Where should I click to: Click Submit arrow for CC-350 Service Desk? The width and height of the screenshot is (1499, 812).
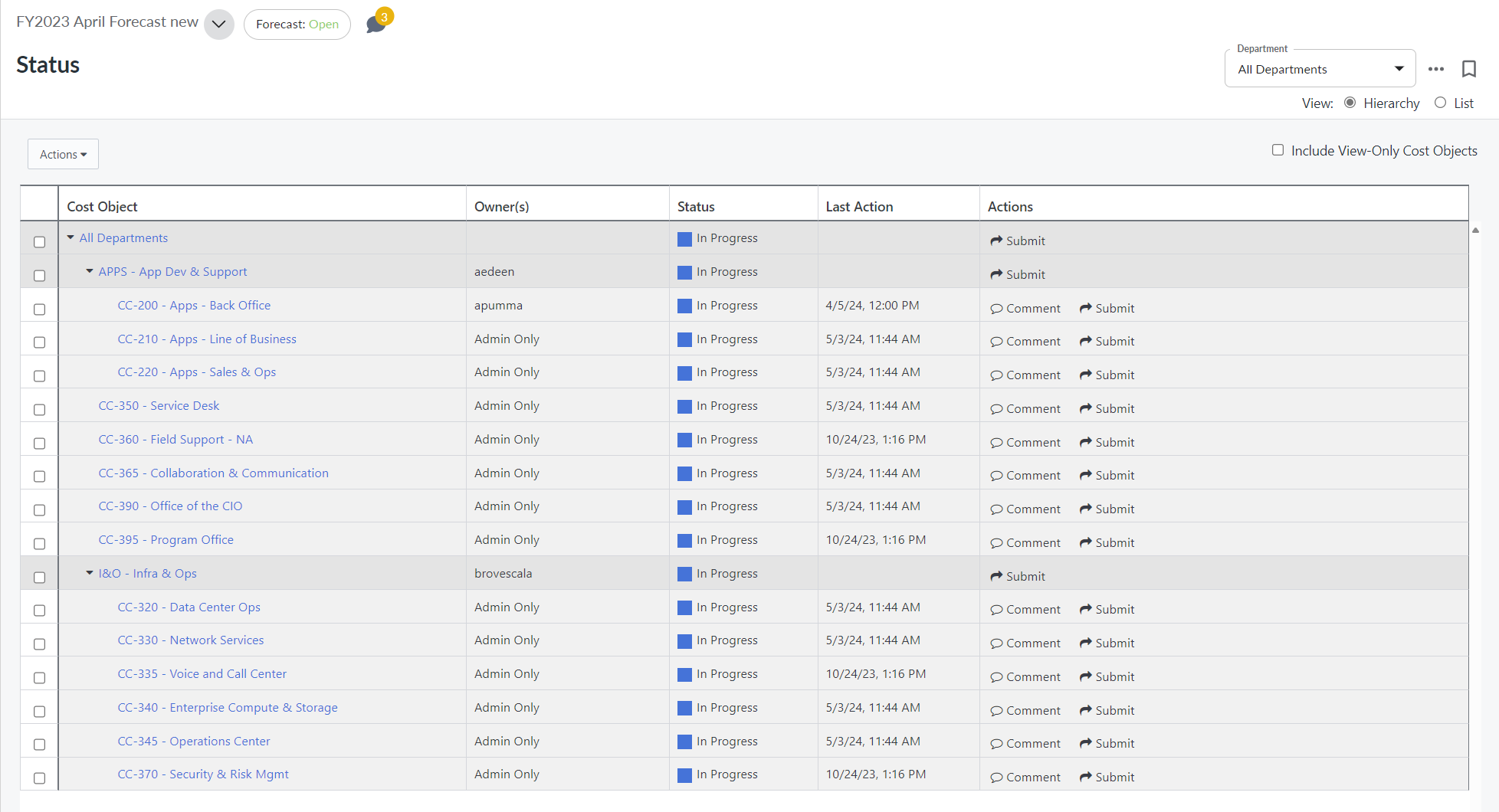1085,409
